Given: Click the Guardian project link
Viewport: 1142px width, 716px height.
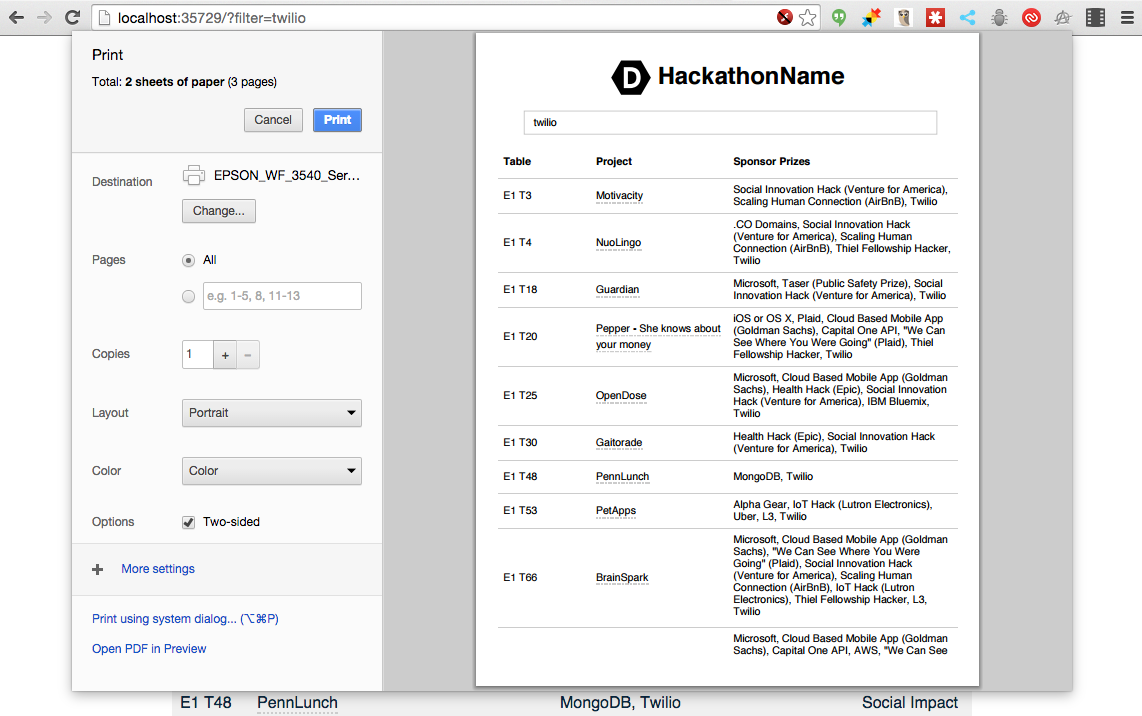Looking at the screenshot, I should pos(617,289).
